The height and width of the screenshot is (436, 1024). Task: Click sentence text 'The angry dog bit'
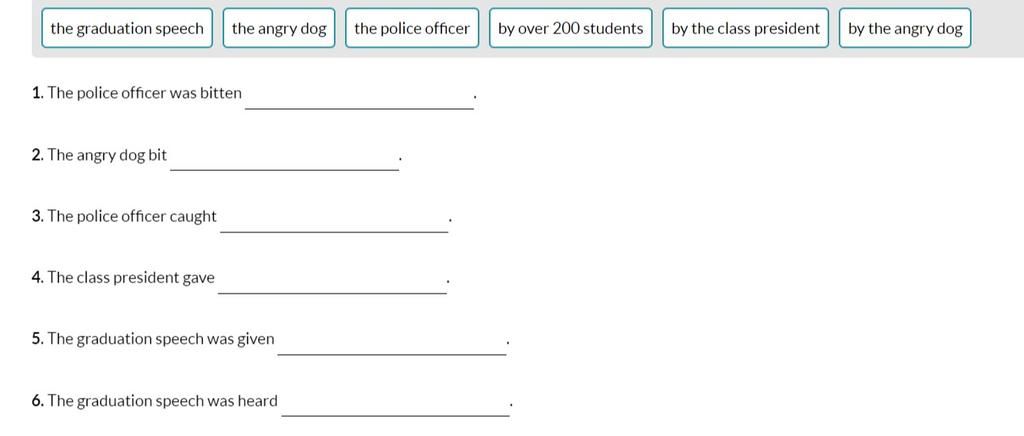pyautogui.click(x=107, y=155)
